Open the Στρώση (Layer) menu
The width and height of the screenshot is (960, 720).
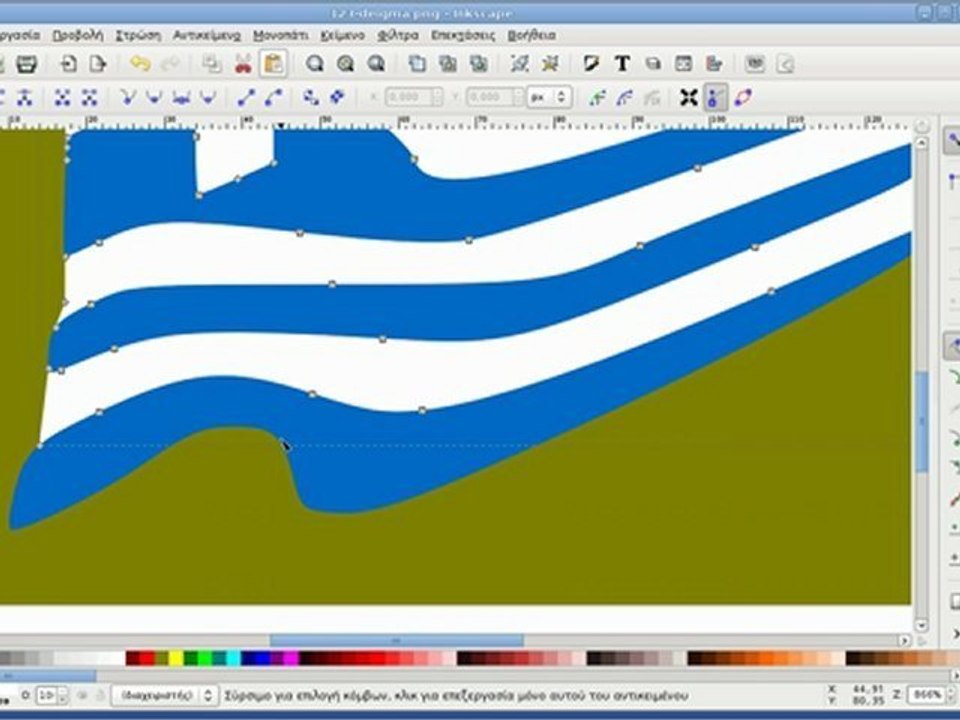[138, 36]
